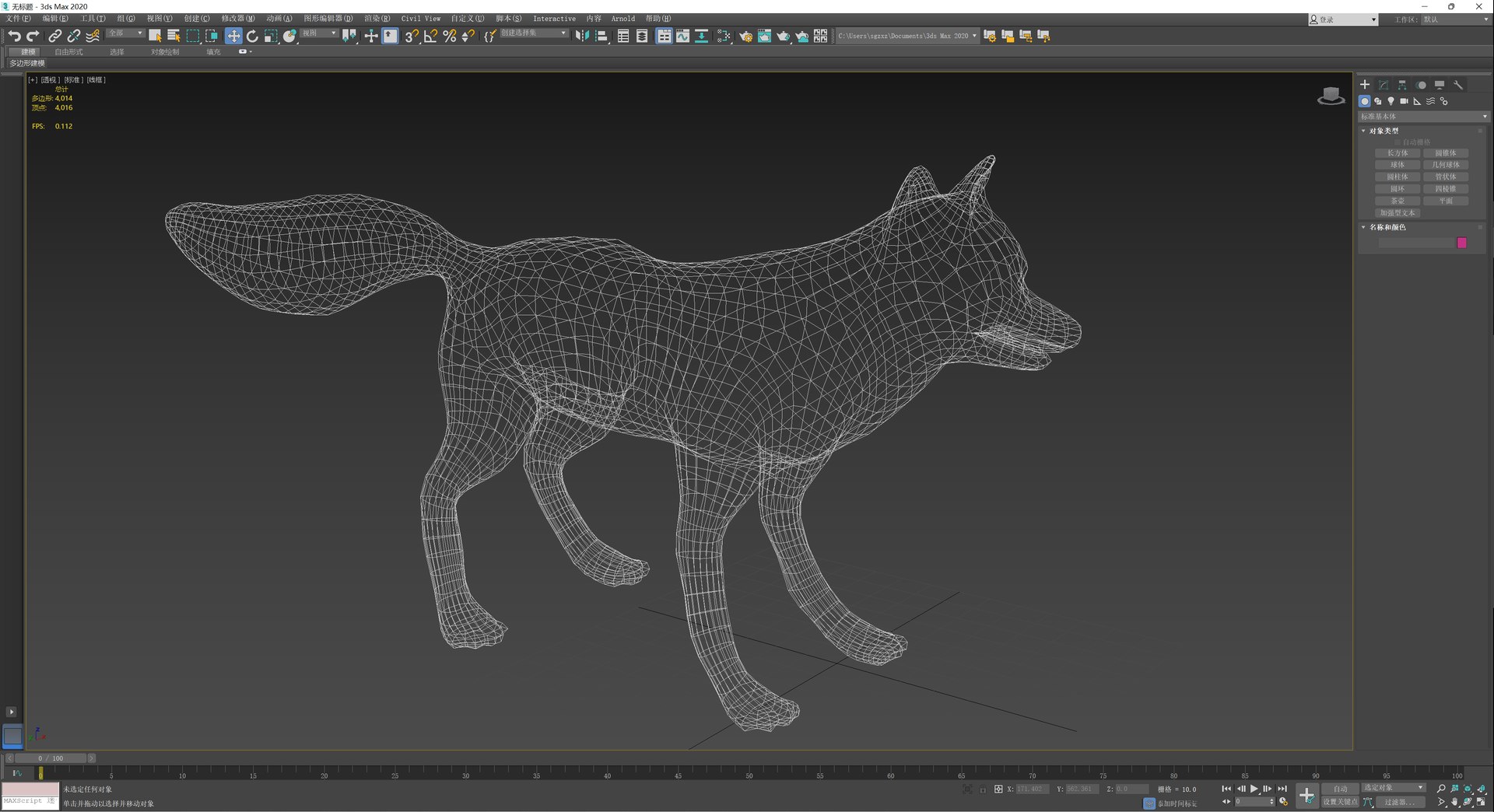Switch to the Hierarchy panel icon

point(1402,85)
